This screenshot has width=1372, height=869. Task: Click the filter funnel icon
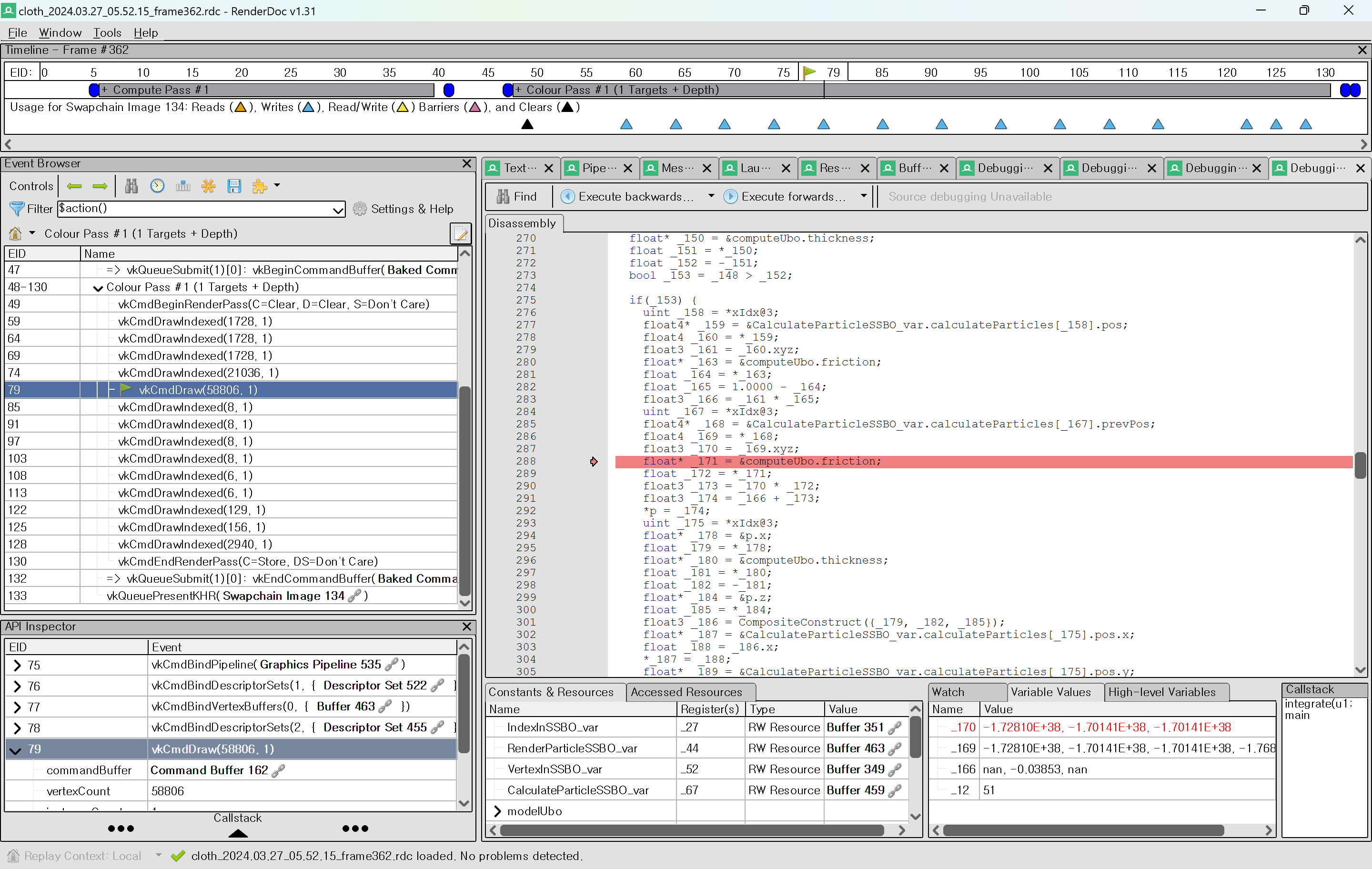(17, 209)
